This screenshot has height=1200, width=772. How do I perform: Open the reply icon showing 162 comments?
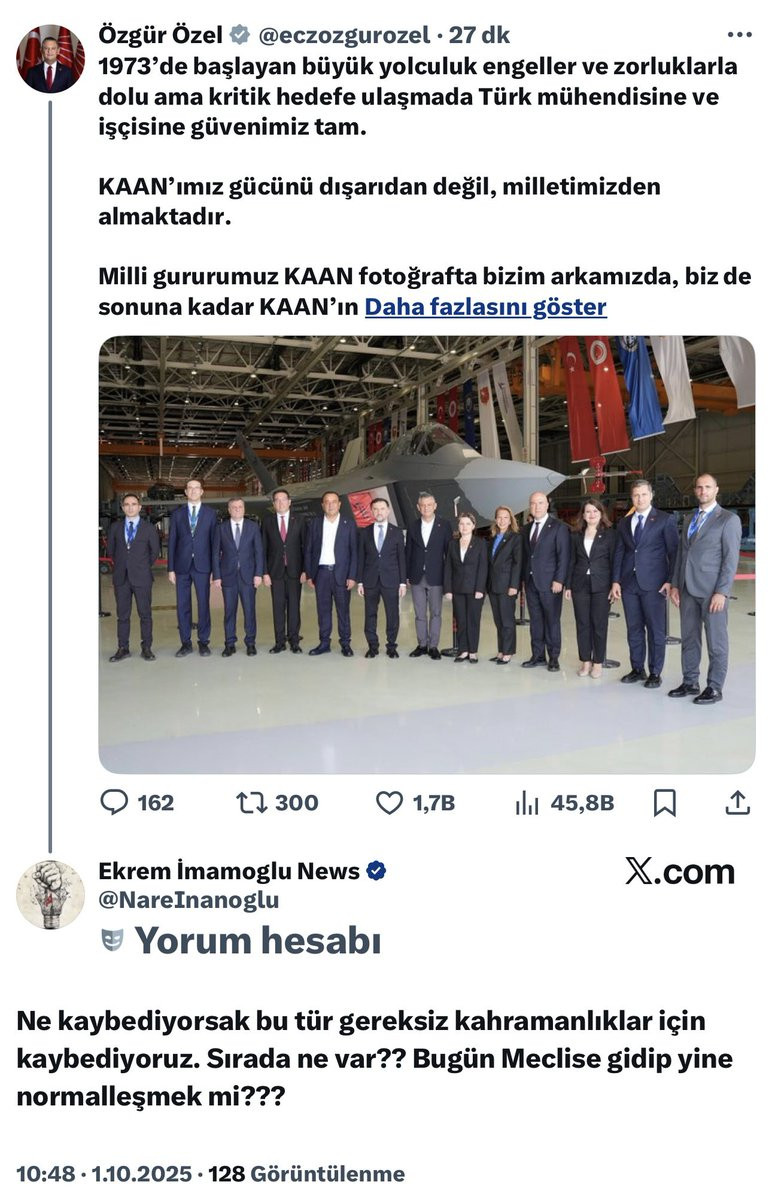pos(116,802)
